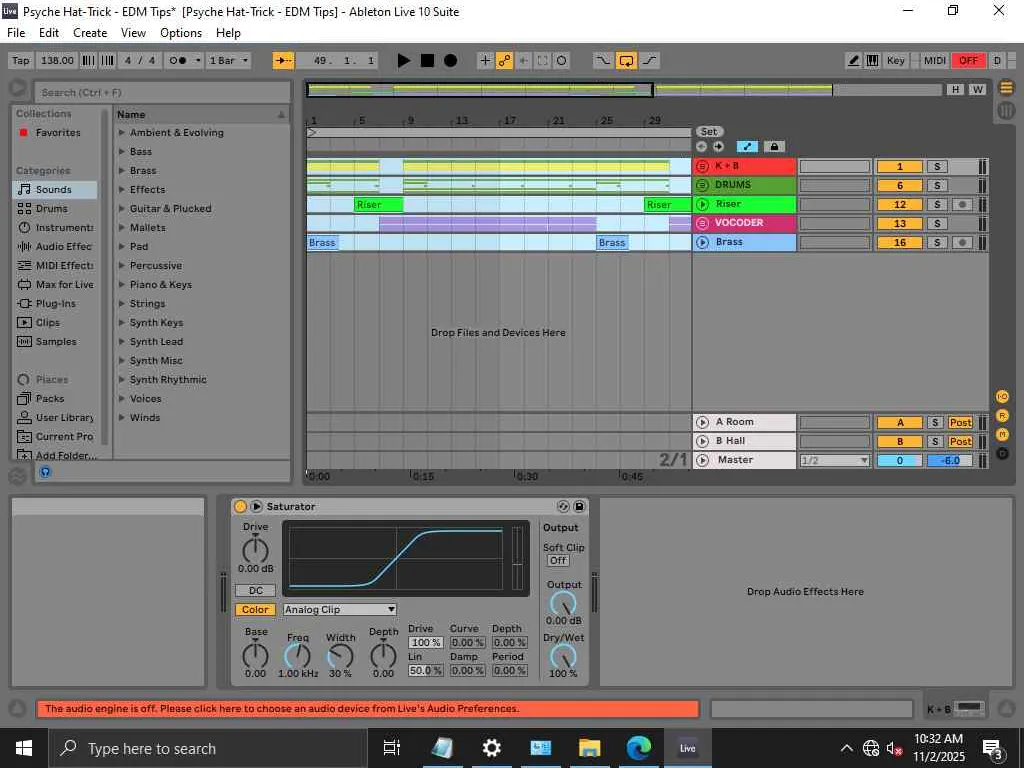The width and height of the screenshot is (1024, 768).
Task: Open the Help menu
Action: (x=229, y=33)
